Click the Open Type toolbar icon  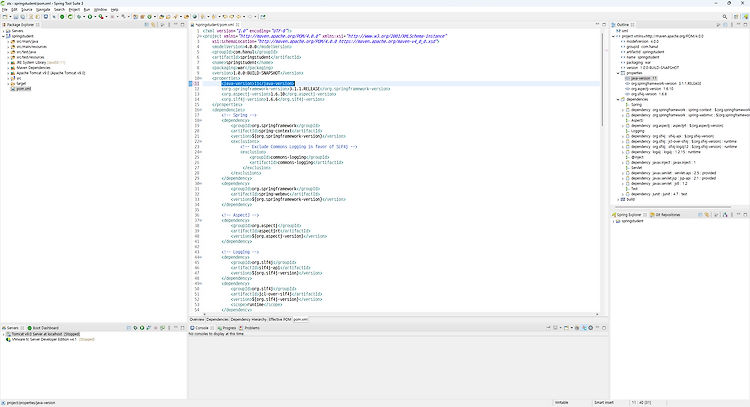pyautogui.click(x=161, y=17)
